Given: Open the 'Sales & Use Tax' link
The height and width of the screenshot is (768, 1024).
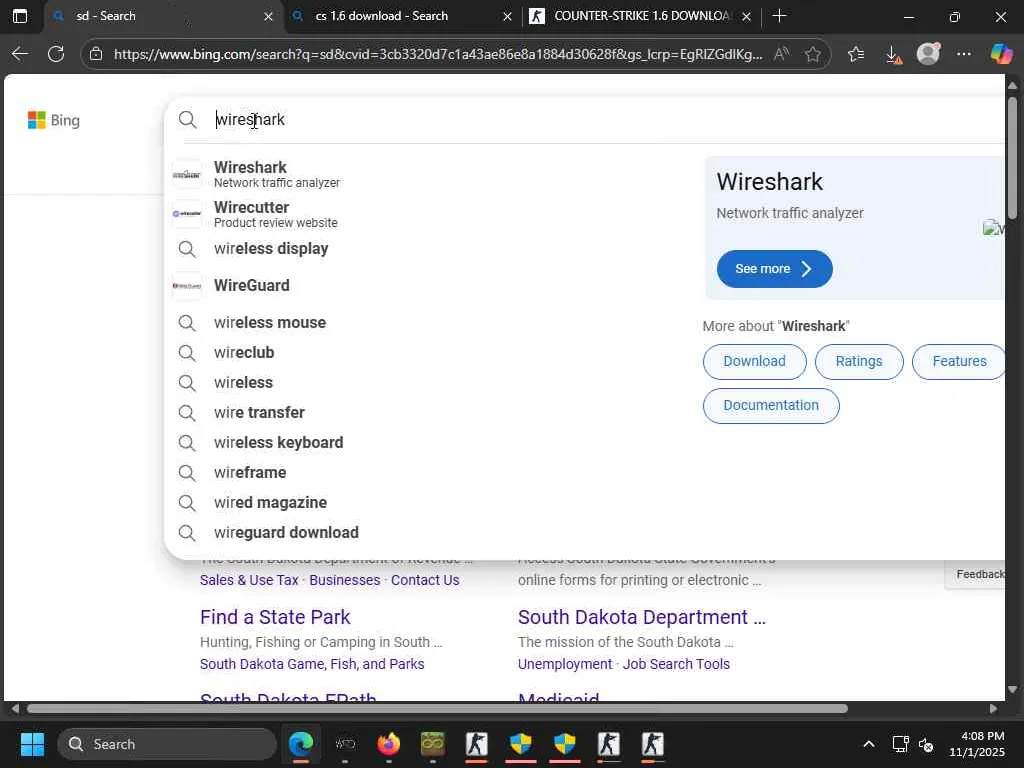Looking at the screenshot, I should (x=249, y=580).
